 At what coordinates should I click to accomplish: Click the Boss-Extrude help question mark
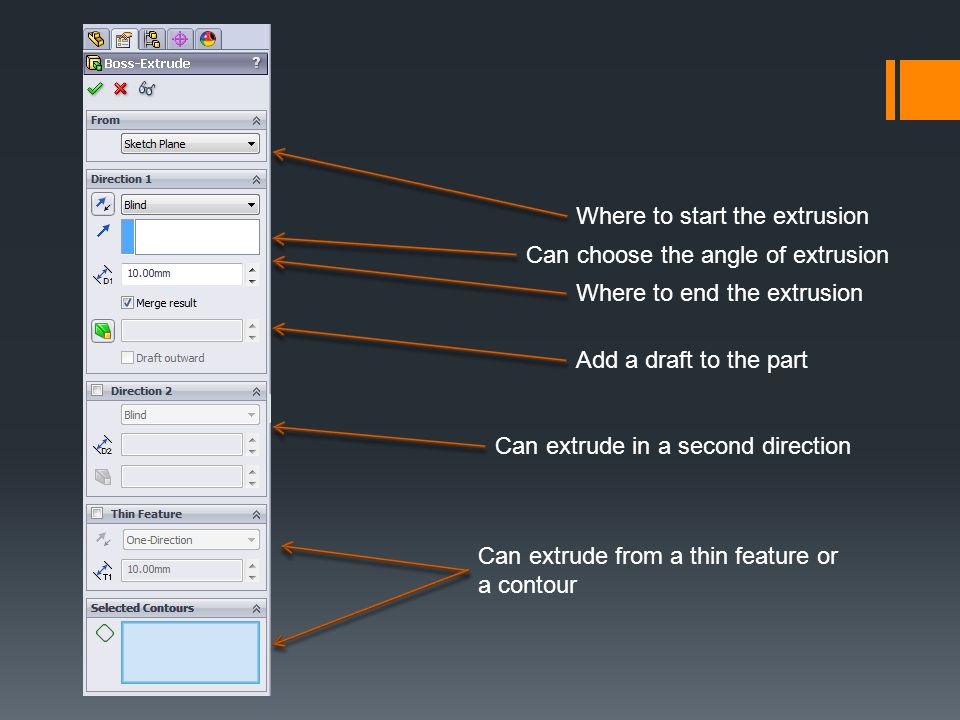[256, 62]
